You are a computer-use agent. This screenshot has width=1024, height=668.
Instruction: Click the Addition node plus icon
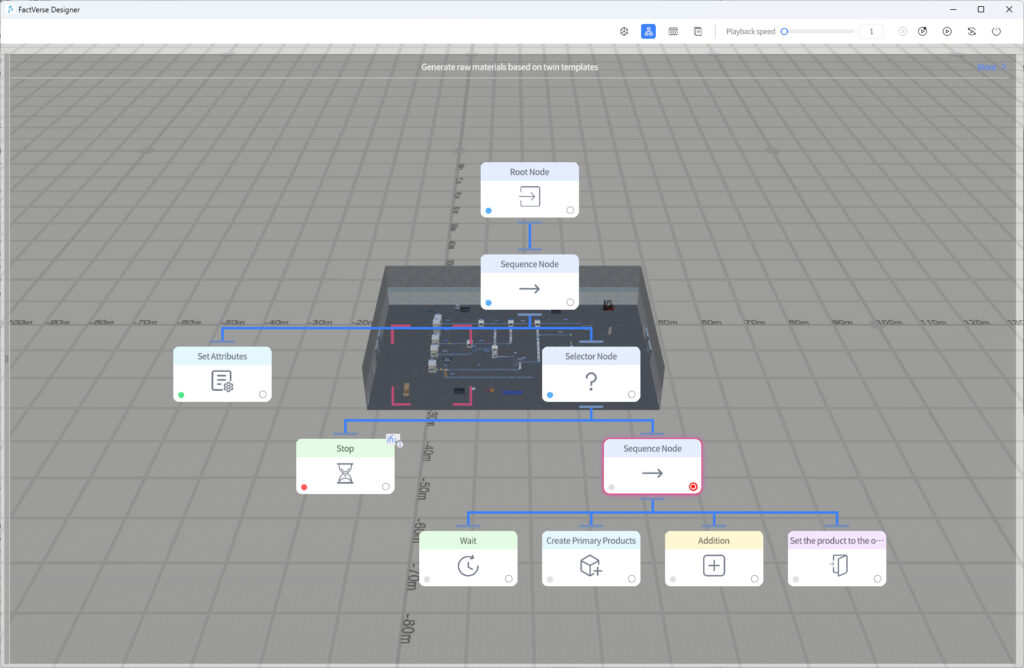[714, 565]
